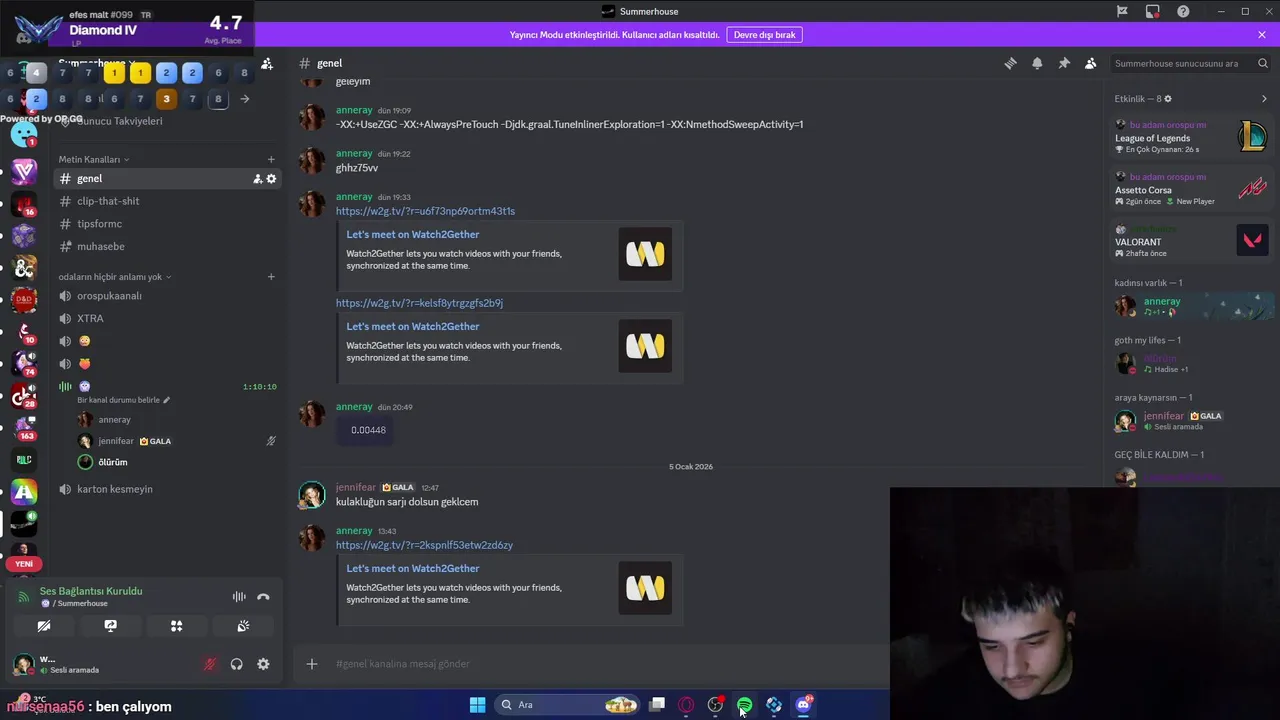
Task: Click Devre dışı bırak button
Action: (x=764, y=34)
